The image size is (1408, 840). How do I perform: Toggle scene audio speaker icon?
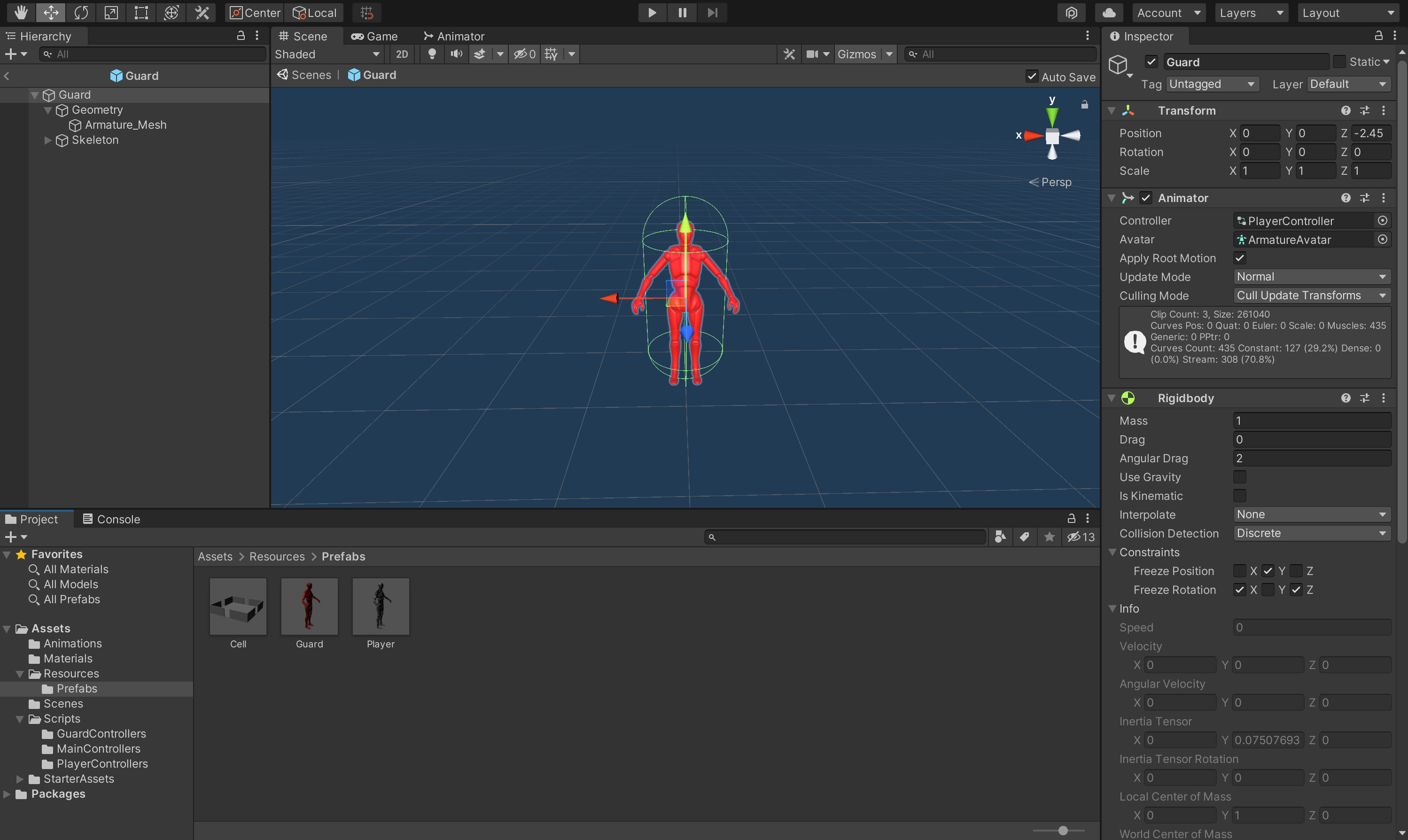coord(456,54)
